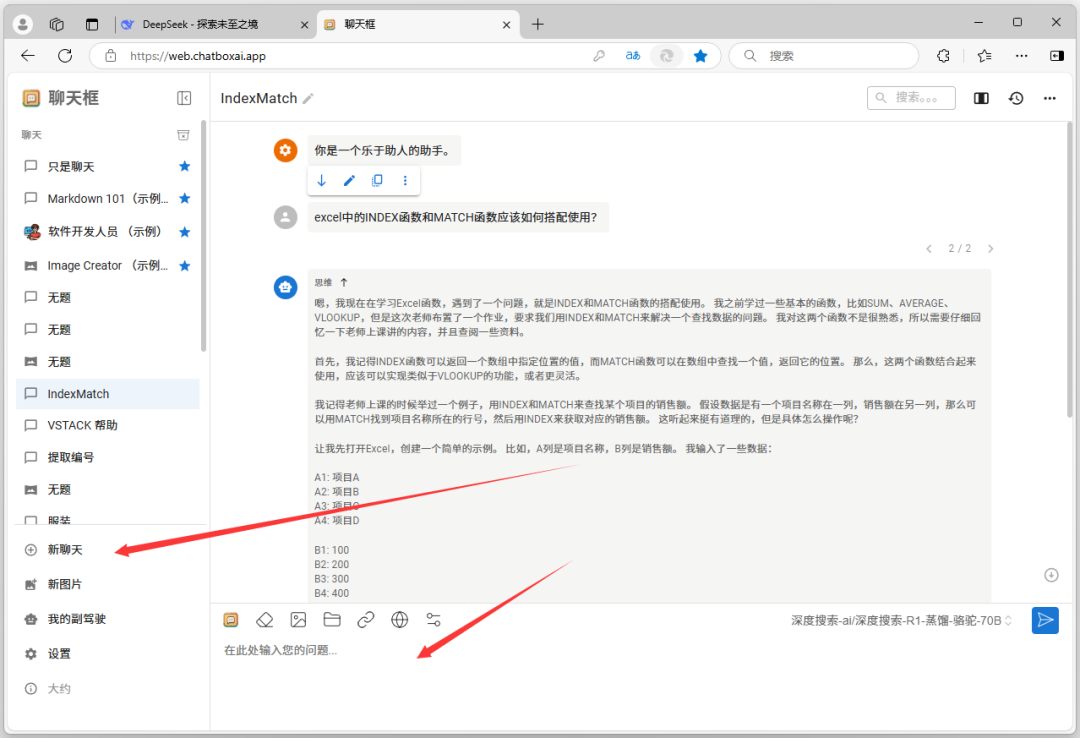Click Chatbox logo in input toolbar

pyautogui.click(x=231, y=620)
